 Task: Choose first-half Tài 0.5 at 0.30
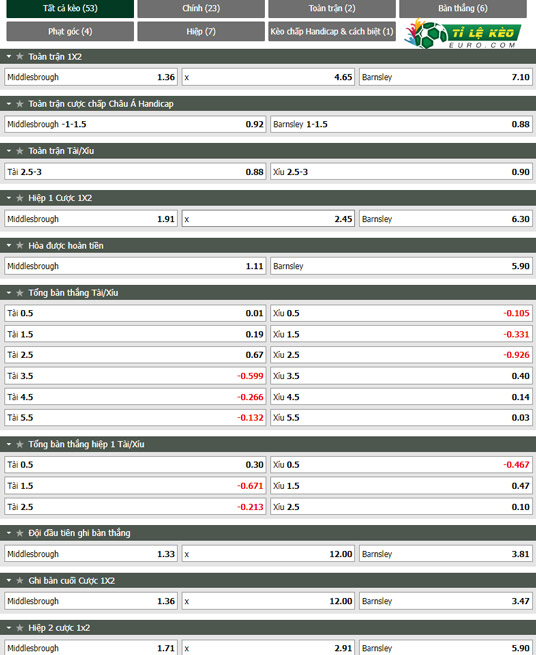click(135, 465)
